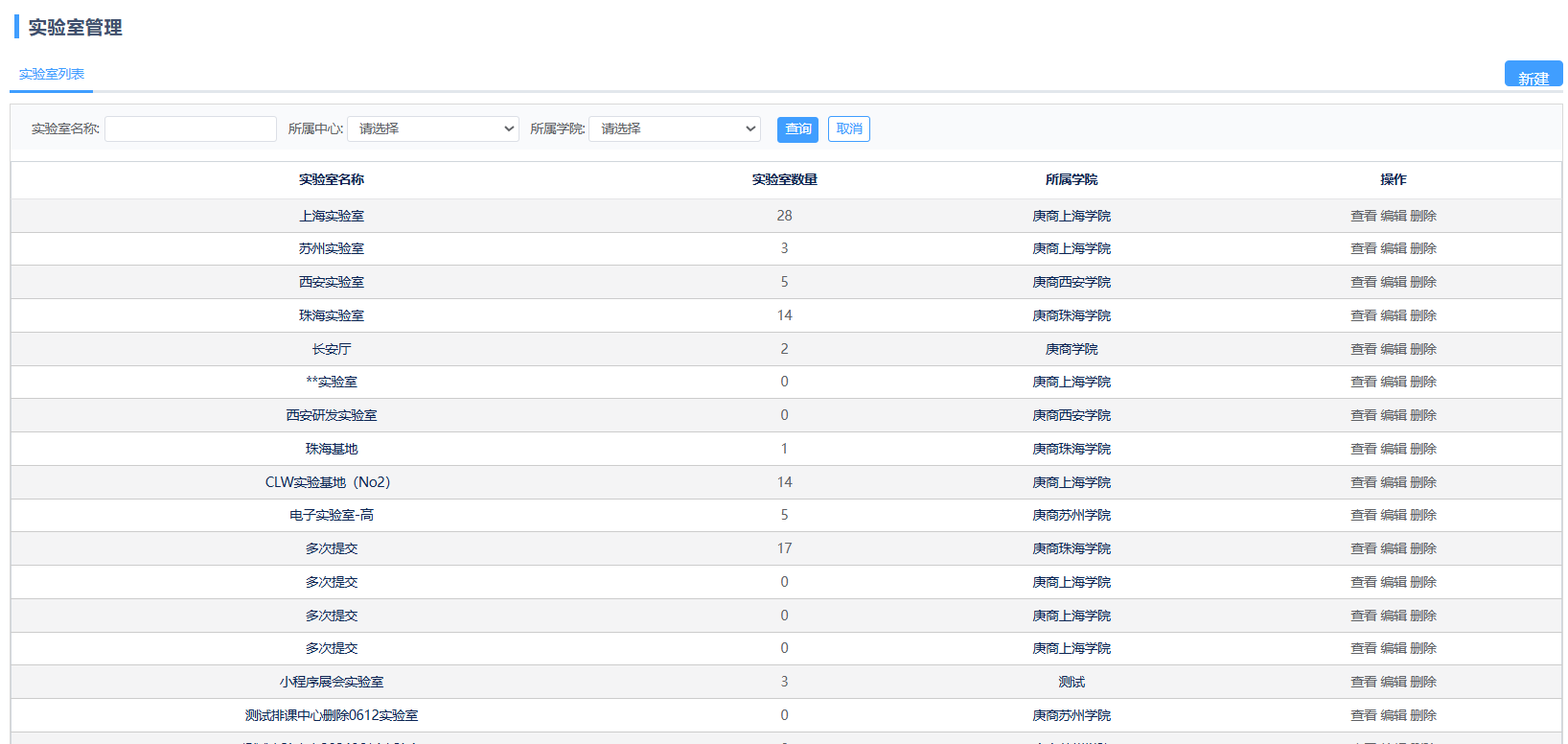Image resolution: width=1568 pixels, height=744 pixels.
Task: Open 查看 on the 珠海实验室 row
Action: (1363, 315)
